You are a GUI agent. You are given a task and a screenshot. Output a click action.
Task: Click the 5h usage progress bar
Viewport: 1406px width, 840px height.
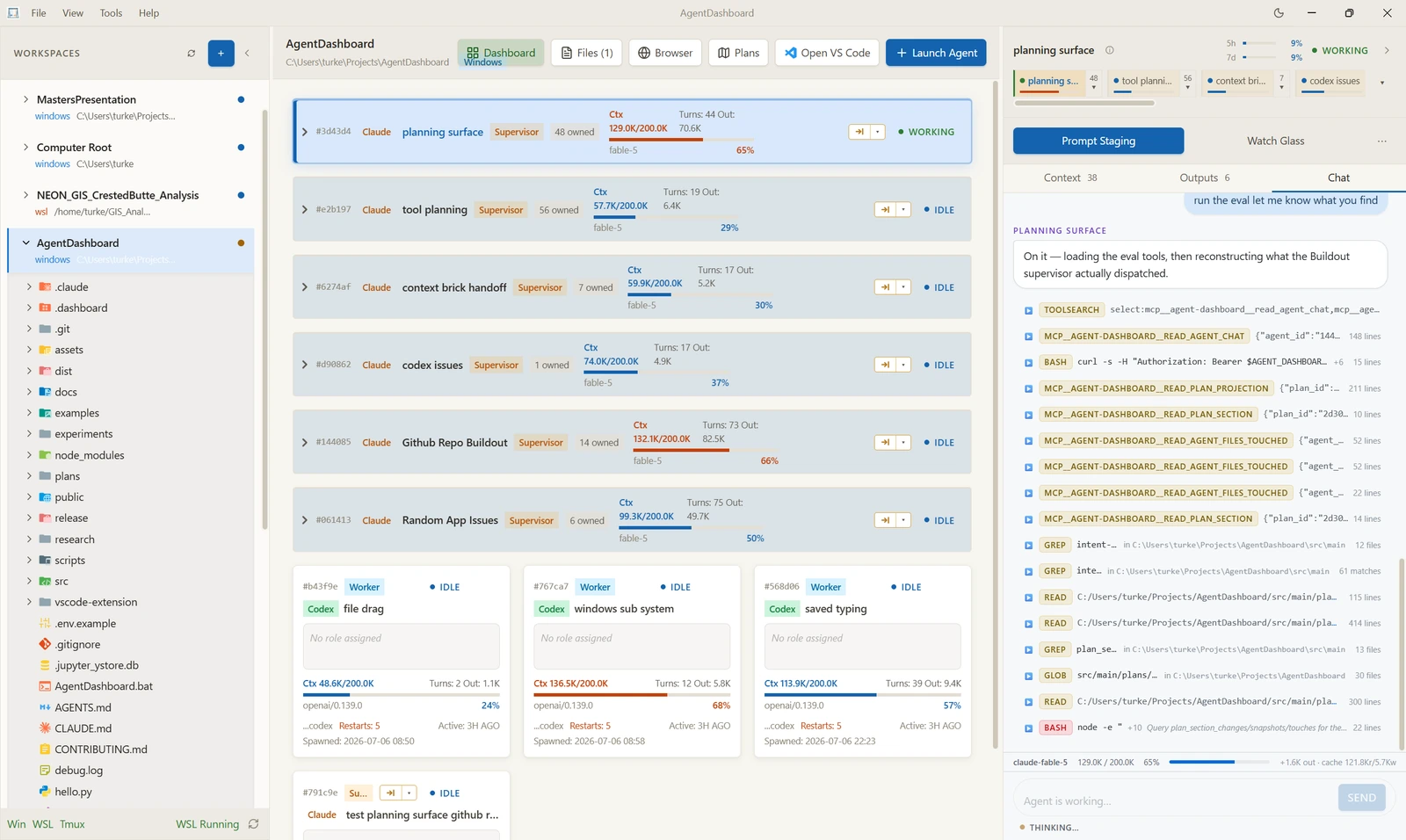click(x=1259, y=43)
